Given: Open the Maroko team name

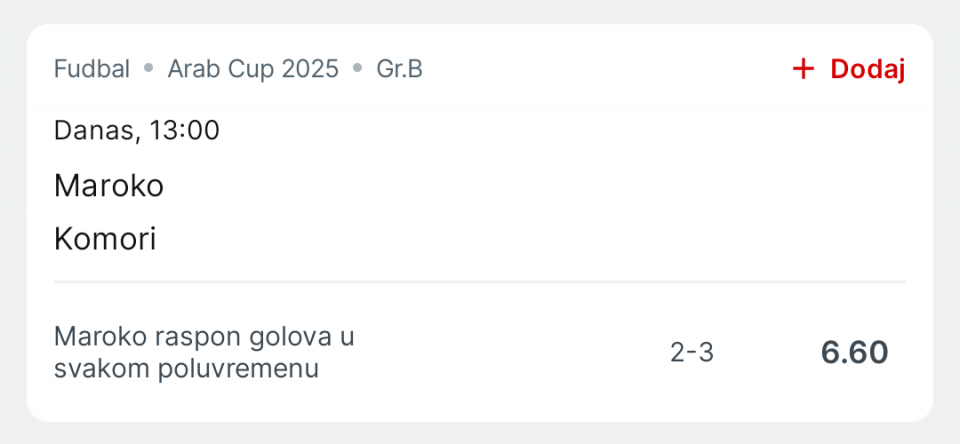Looking at the screenshot, I should point(108,185).
